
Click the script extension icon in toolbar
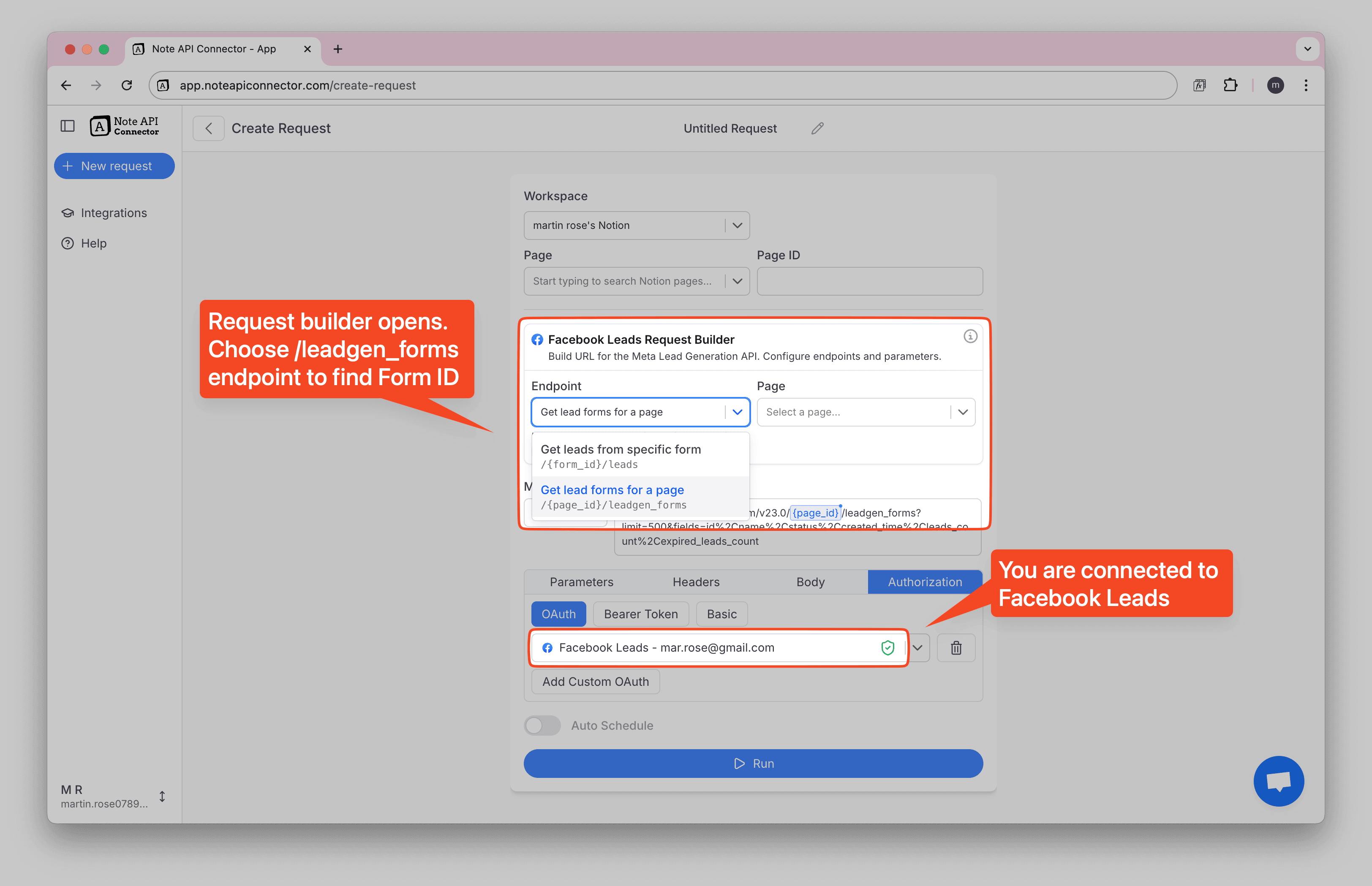pos(1199,85)
